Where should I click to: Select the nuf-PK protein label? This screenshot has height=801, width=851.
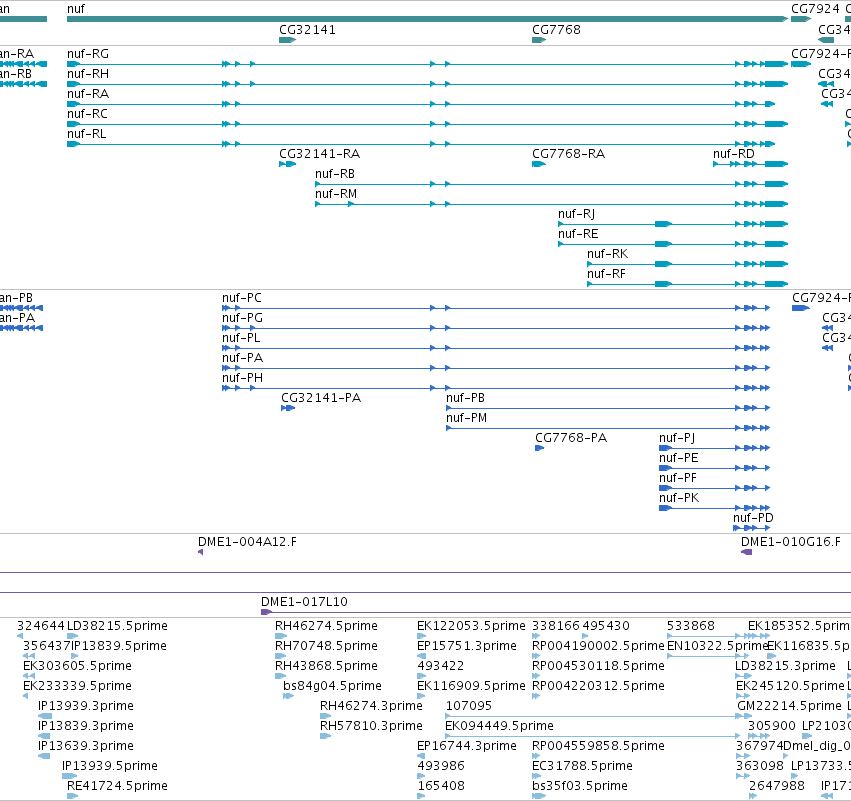coord(679,499)
